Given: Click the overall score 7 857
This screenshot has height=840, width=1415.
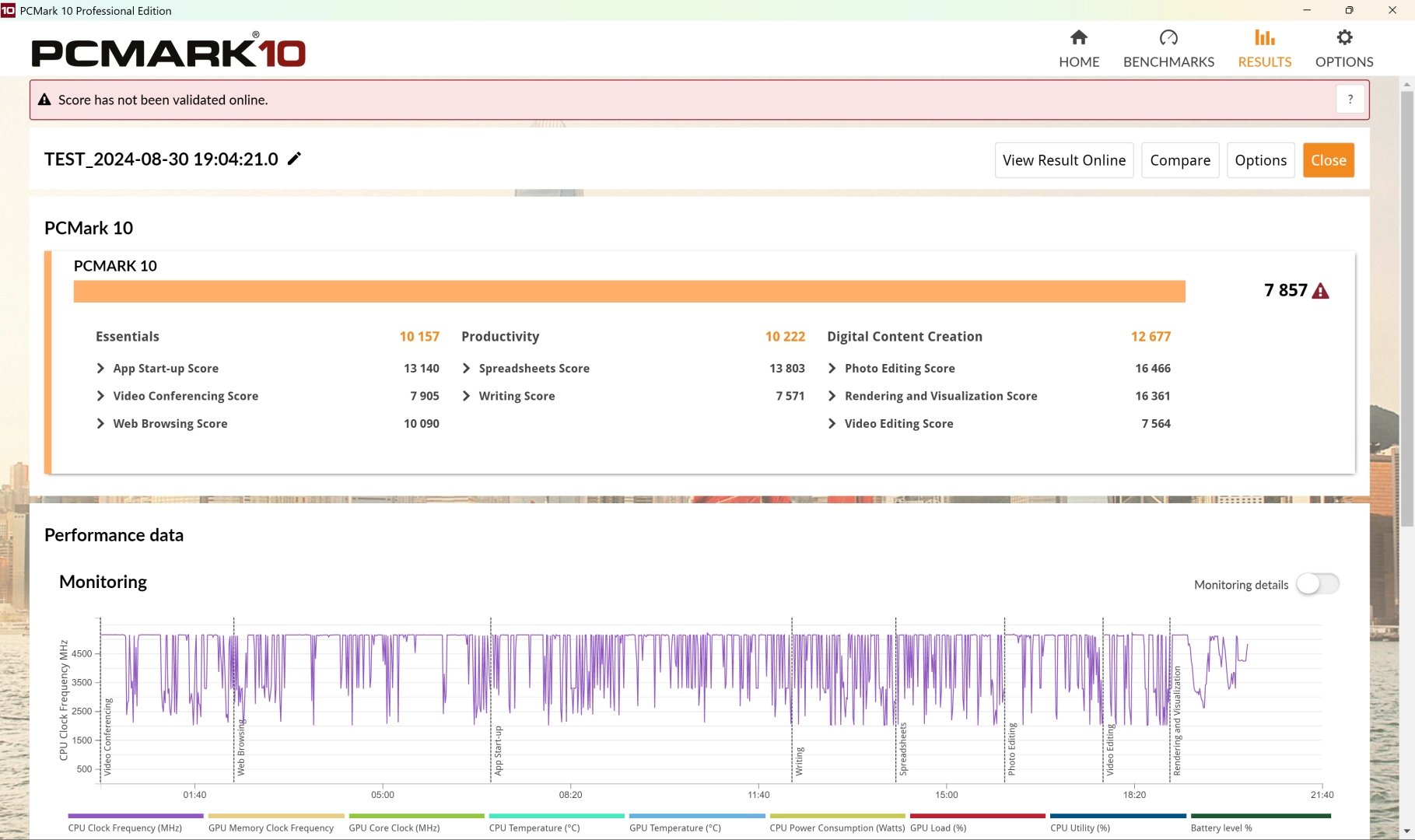Looking at the screenshot, I should click(x=1286, y=290).
